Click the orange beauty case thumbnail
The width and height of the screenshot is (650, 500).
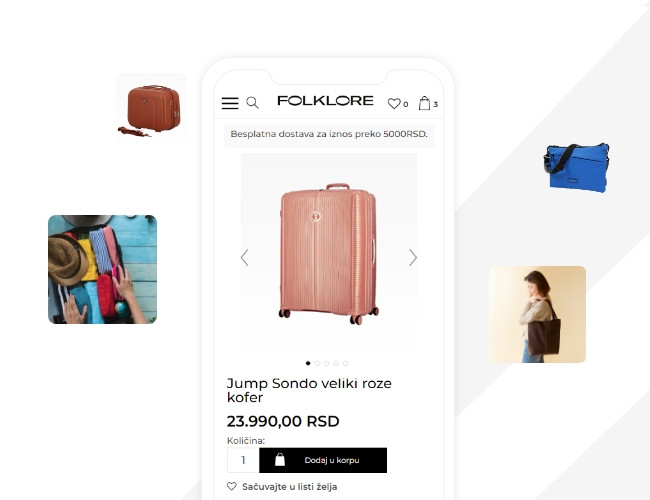tap(151, 109)
